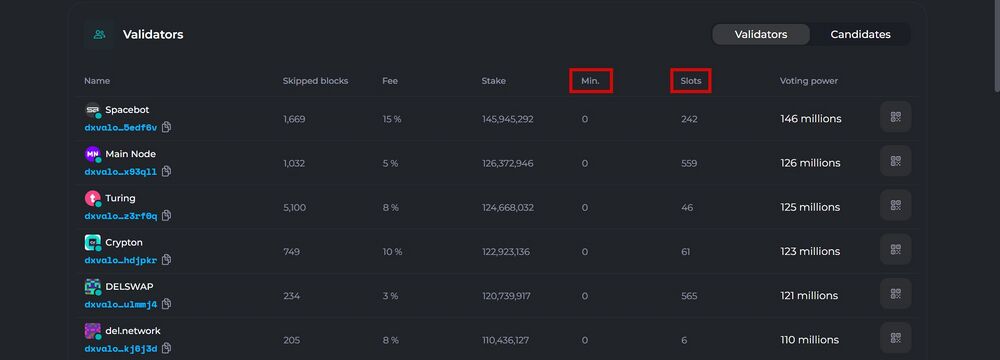The width and height of the screenshot is (1000, 360).
Task: Open QR code for Turing validator
Action: point(895,205)
